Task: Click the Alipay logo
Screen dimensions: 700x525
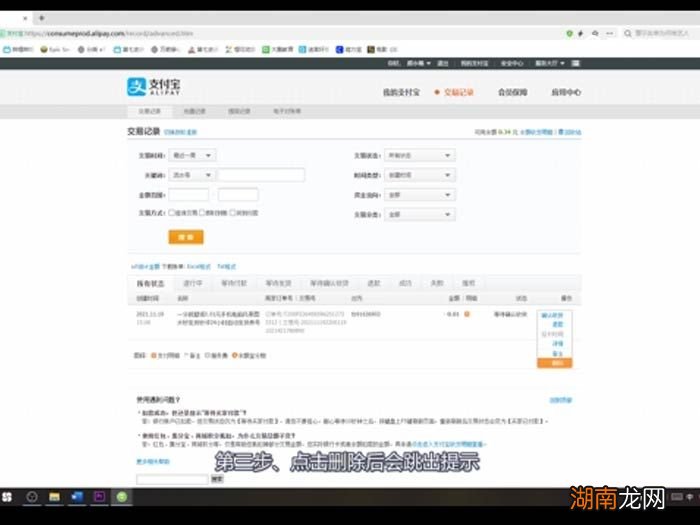Action: click(154, 87)
